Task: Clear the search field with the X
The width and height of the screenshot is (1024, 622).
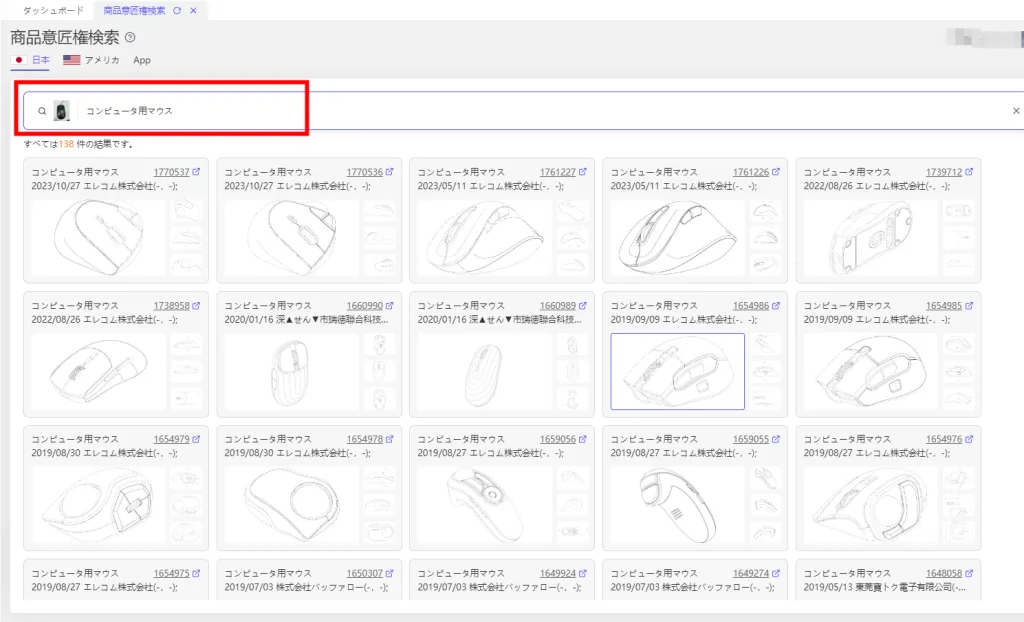Action: click(1016, 111)
